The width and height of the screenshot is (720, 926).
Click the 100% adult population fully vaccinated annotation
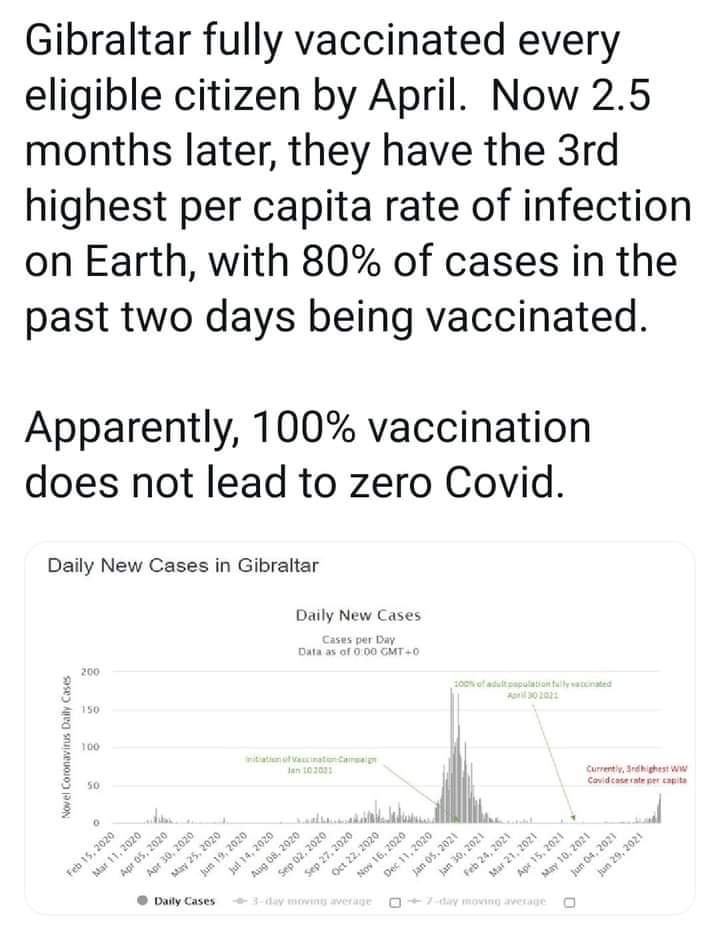coord(531,688)
